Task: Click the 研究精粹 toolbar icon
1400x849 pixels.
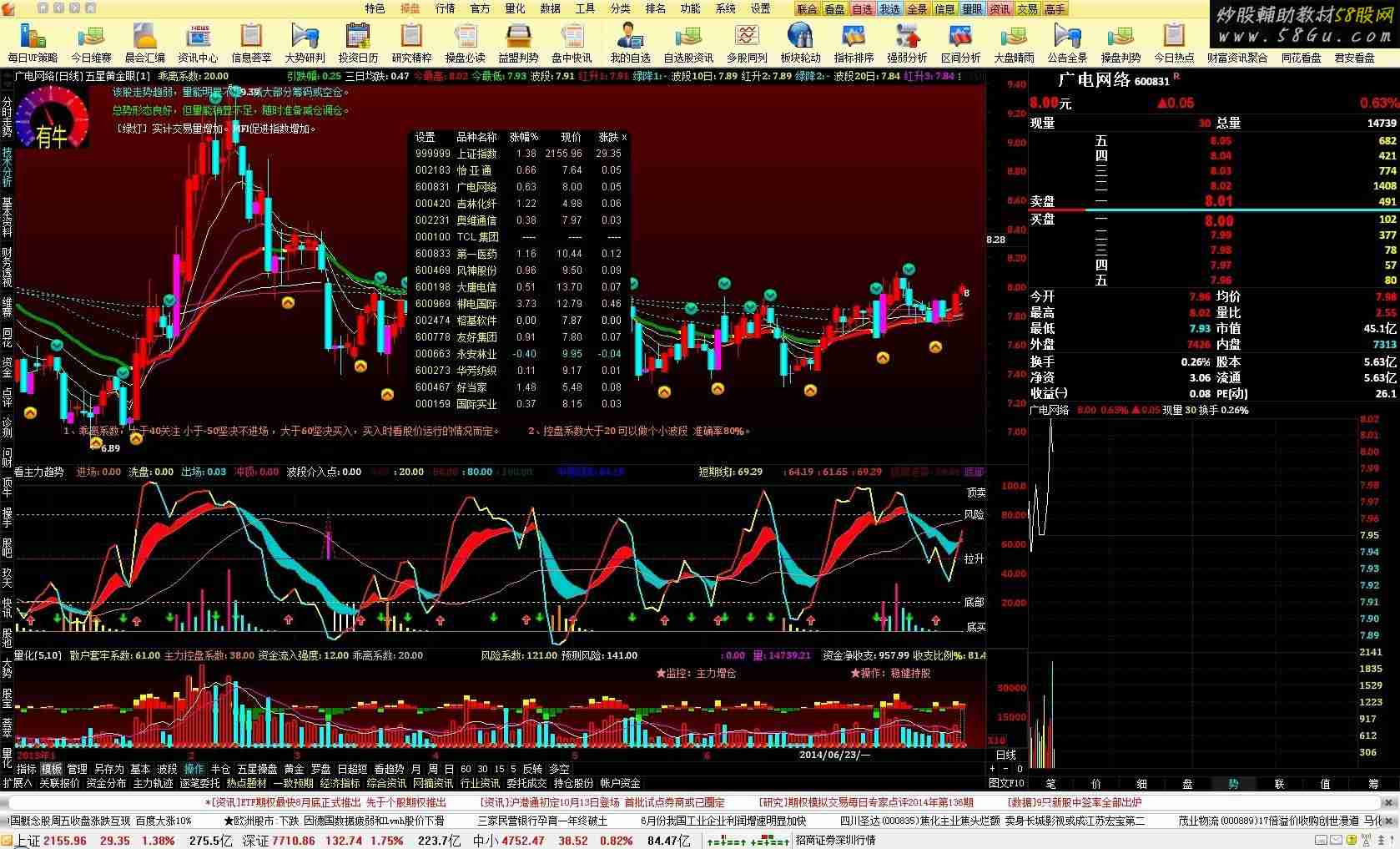Action: tap(411, 43)
